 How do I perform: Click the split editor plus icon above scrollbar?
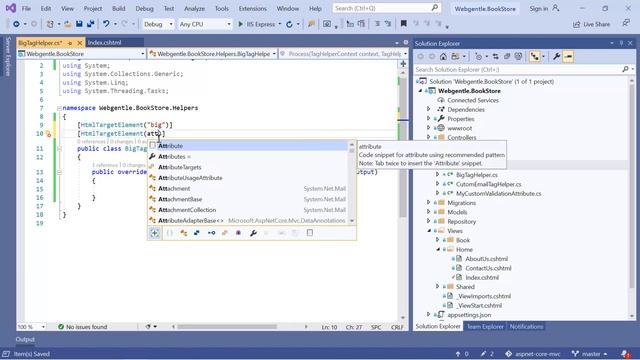point(403,64)
